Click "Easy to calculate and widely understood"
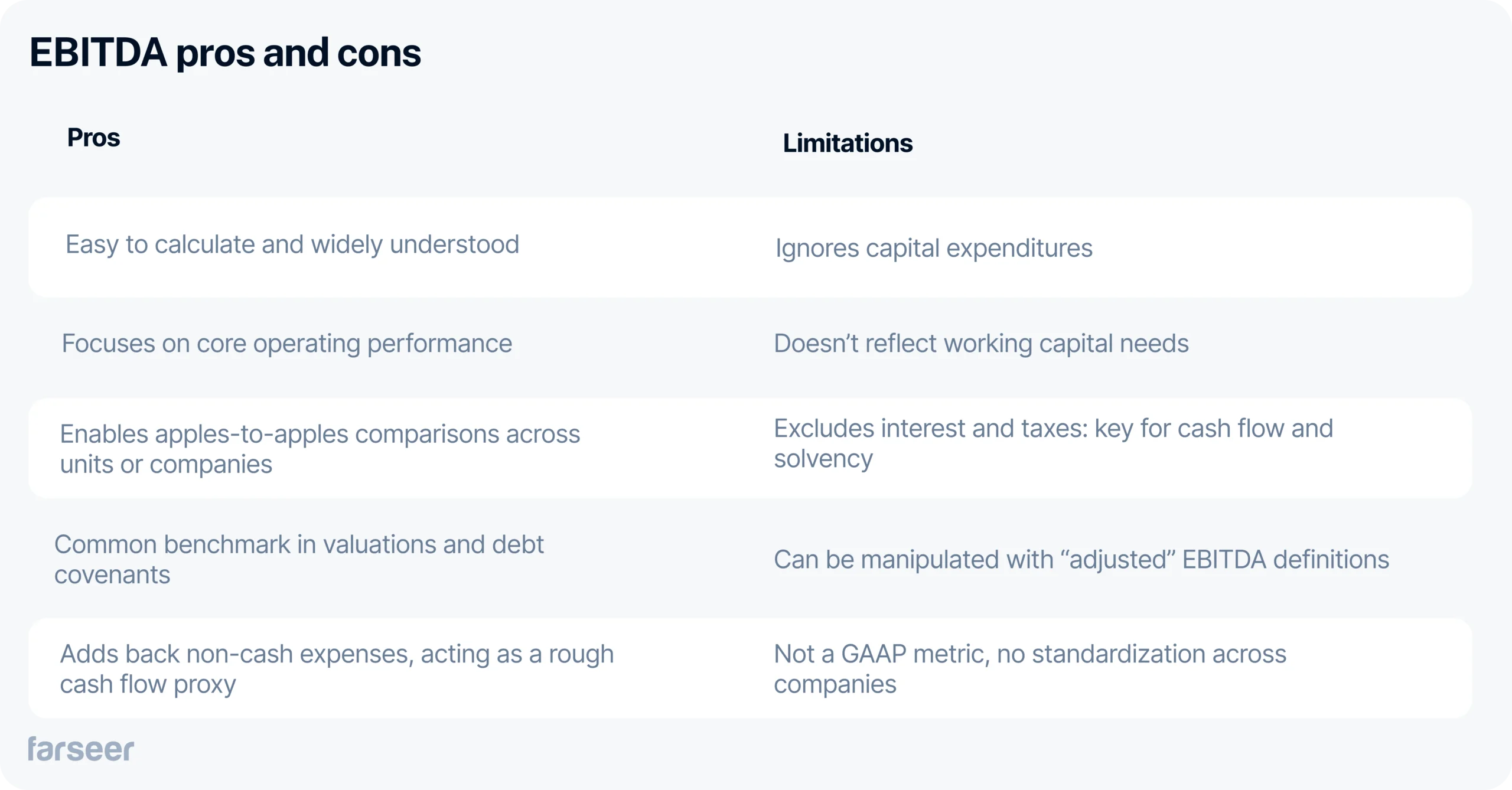The height and width of the screenshot is (790, 1512). (292, 244)
